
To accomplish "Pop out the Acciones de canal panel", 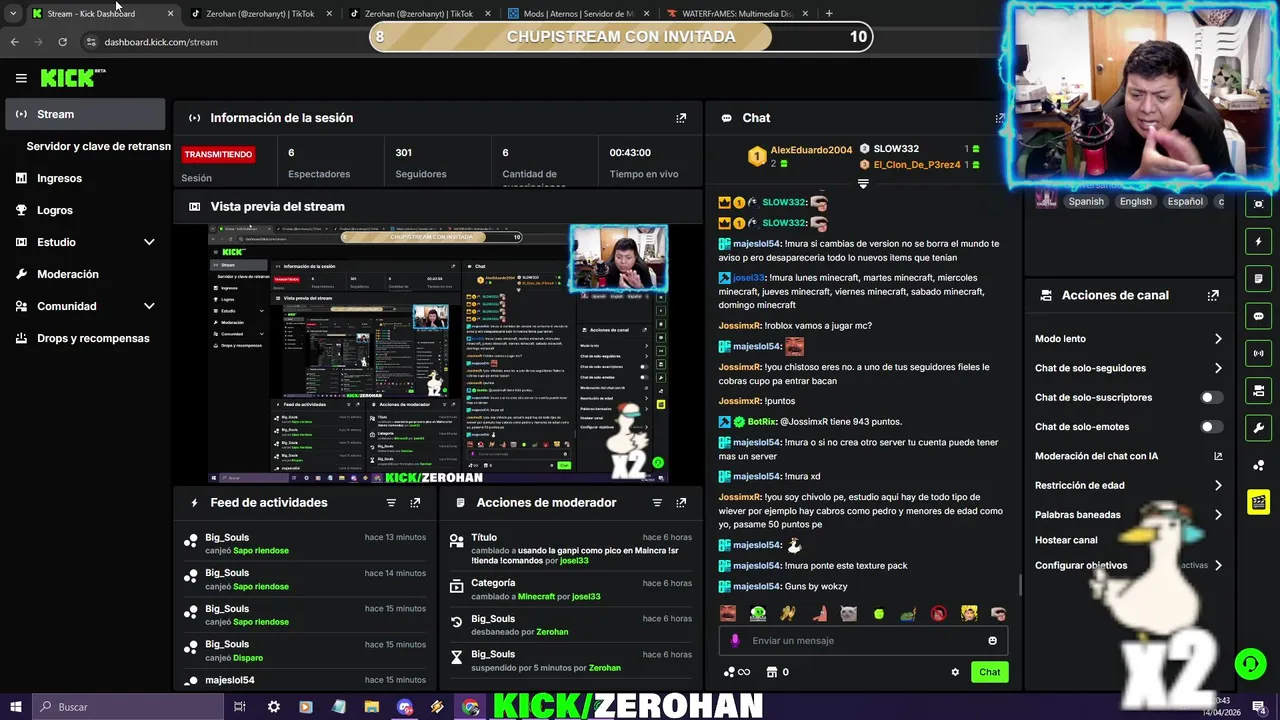I will [x=1213, y=295].
